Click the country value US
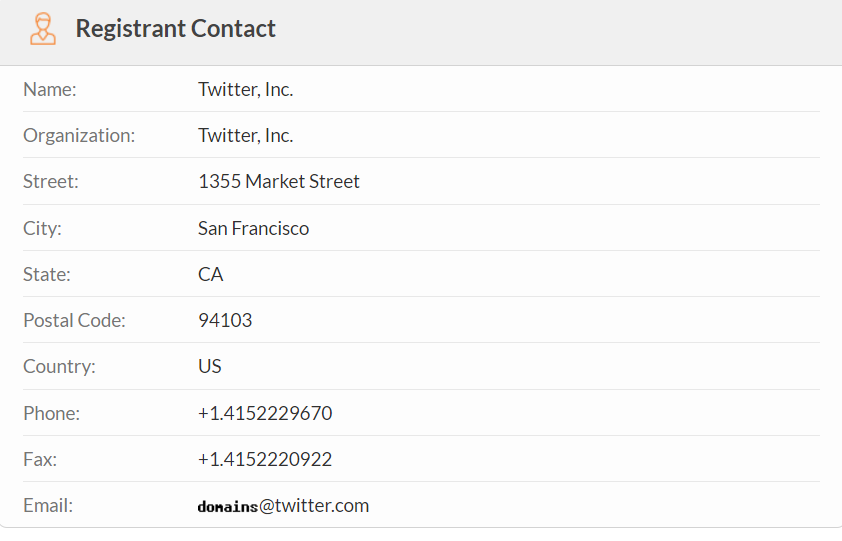Viewport: 842px width, 541px height. tap(210, 366)
